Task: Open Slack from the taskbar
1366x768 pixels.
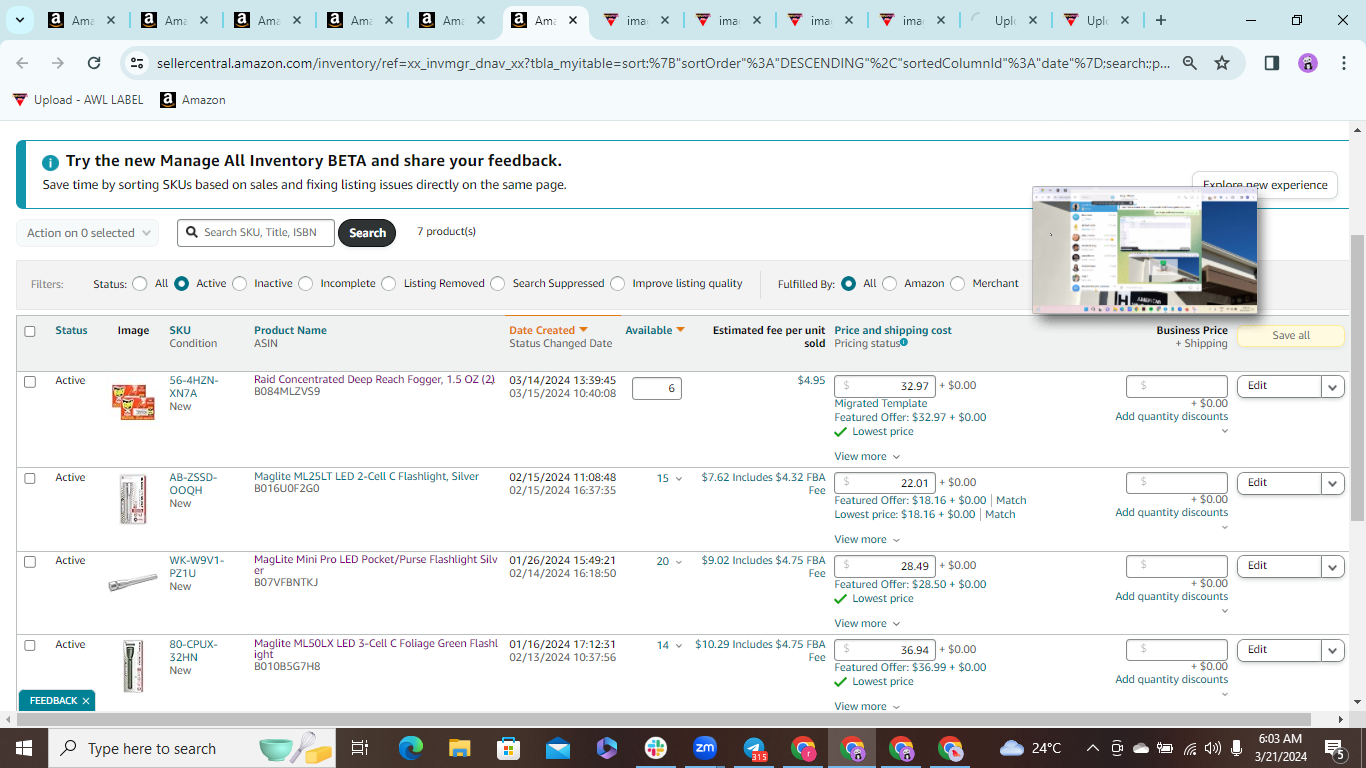Action: 656,748
